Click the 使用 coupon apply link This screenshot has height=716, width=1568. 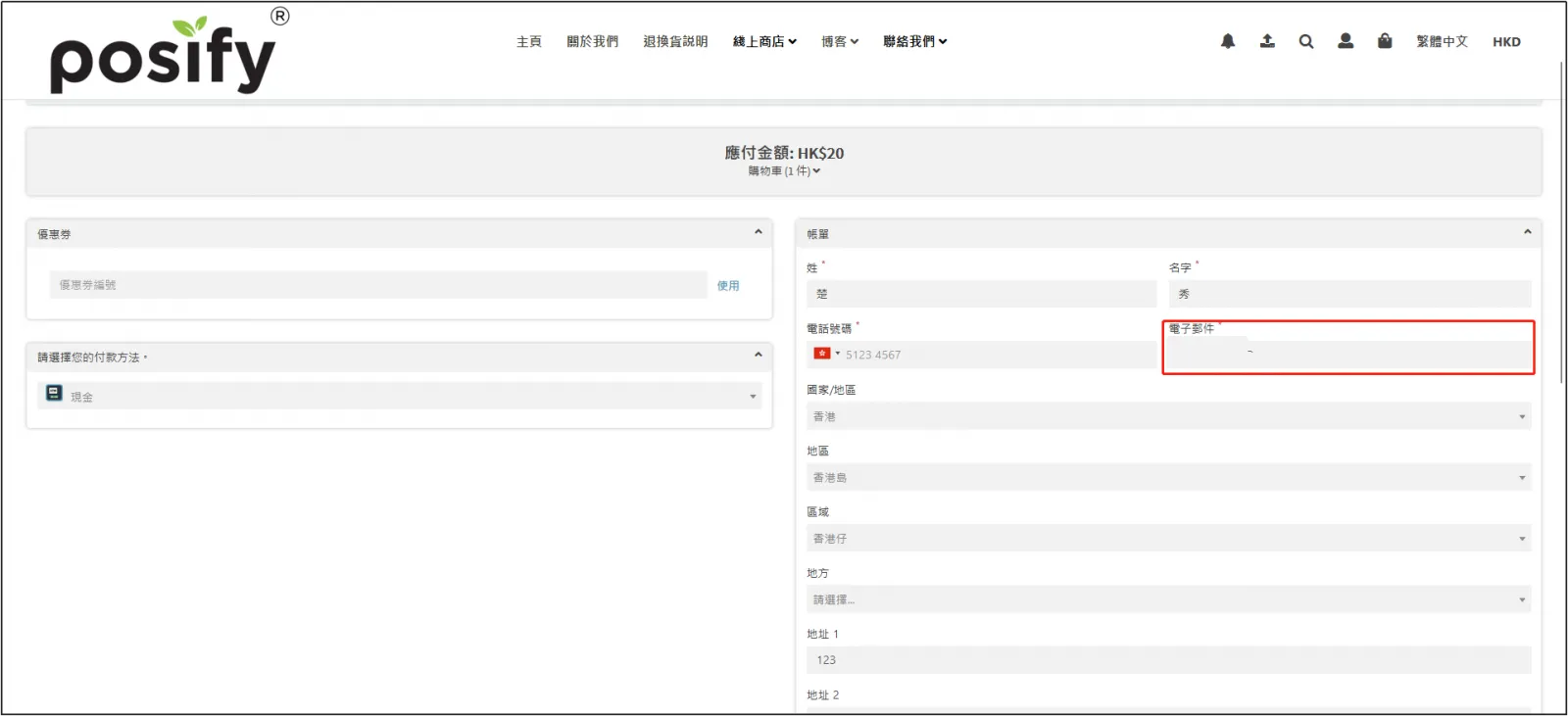pyautogui.click(x=728, y=286)
